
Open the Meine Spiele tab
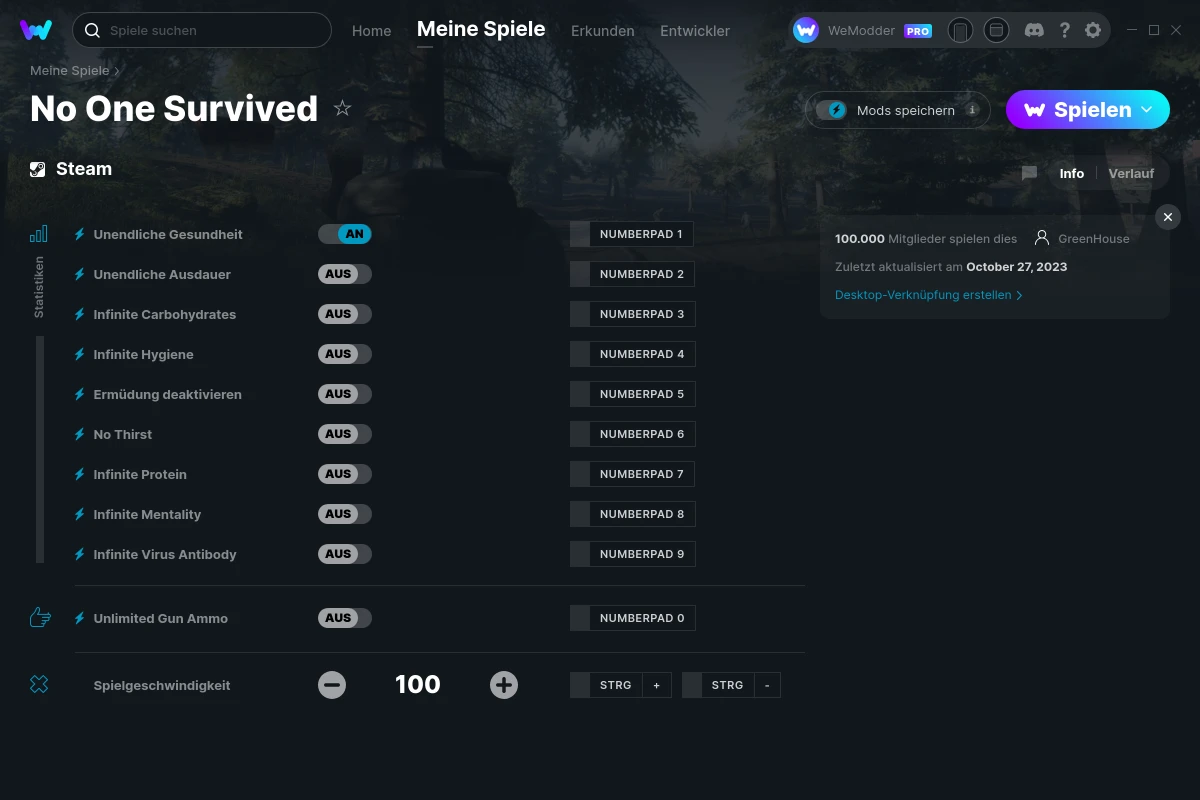pos(481,29)
